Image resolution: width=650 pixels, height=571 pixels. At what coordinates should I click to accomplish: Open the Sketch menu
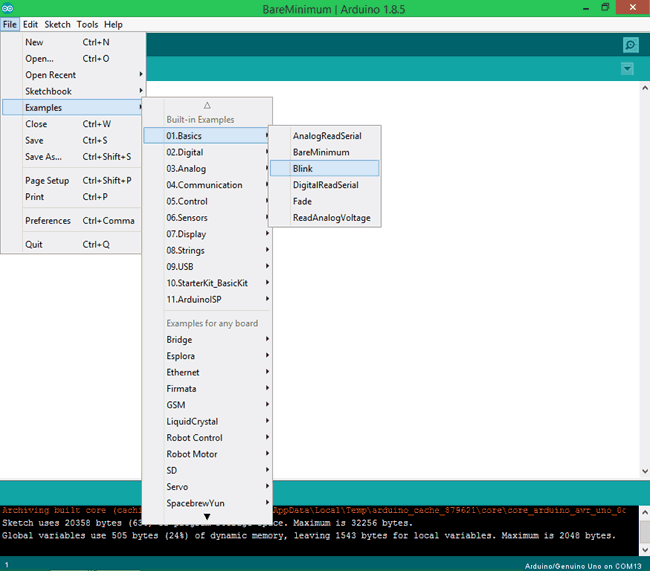point(58,24)
